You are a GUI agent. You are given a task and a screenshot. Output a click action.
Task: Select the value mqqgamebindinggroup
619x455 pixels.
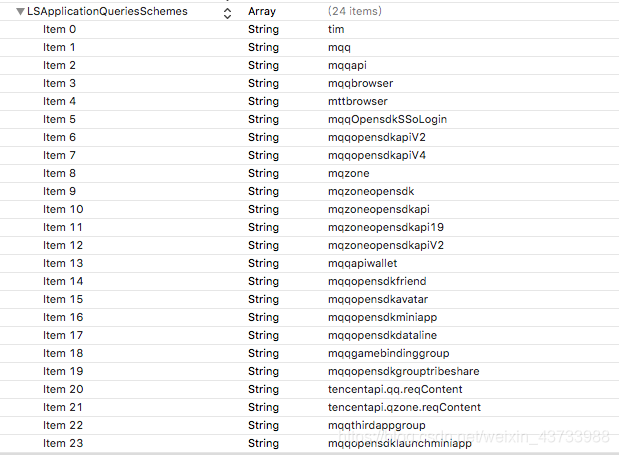tap(388, 354)
